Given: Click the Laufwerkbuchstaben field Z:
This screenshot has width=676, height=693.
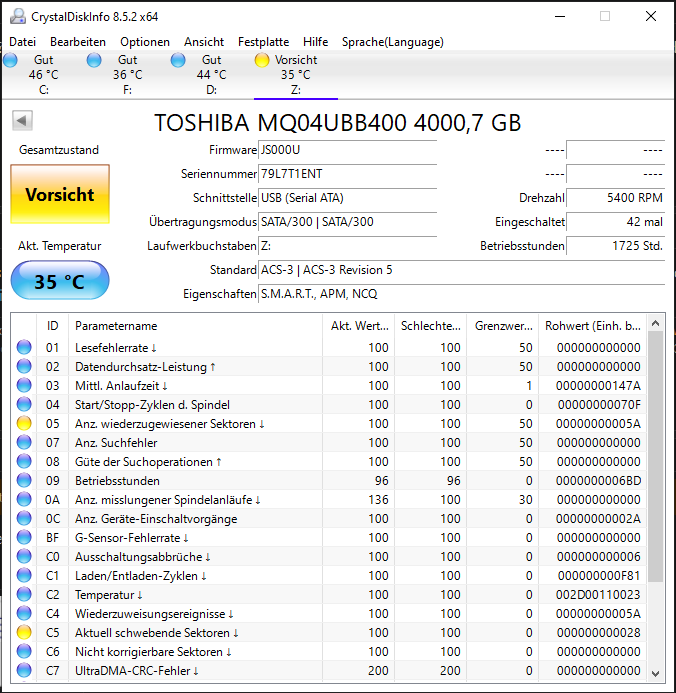Looking at the screenshot, I should point(347,245).
